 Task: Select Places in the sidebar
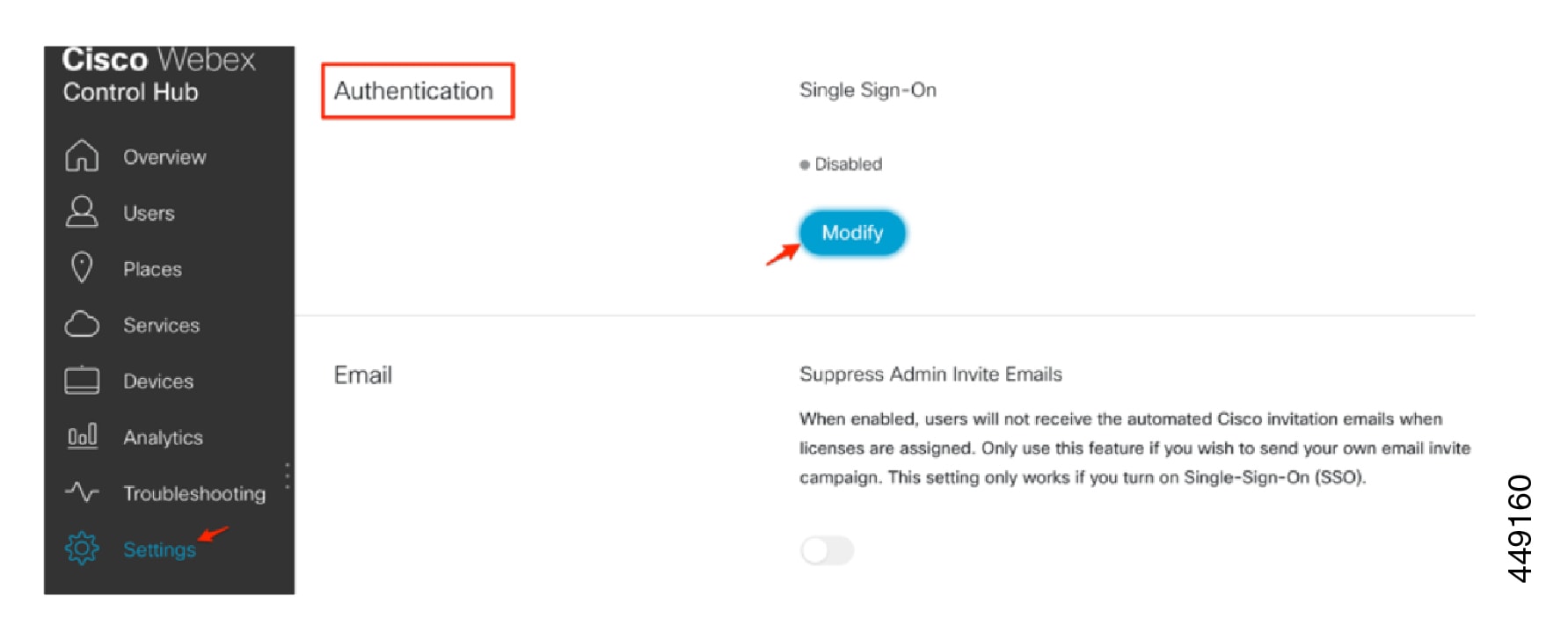tap(152, 269)
